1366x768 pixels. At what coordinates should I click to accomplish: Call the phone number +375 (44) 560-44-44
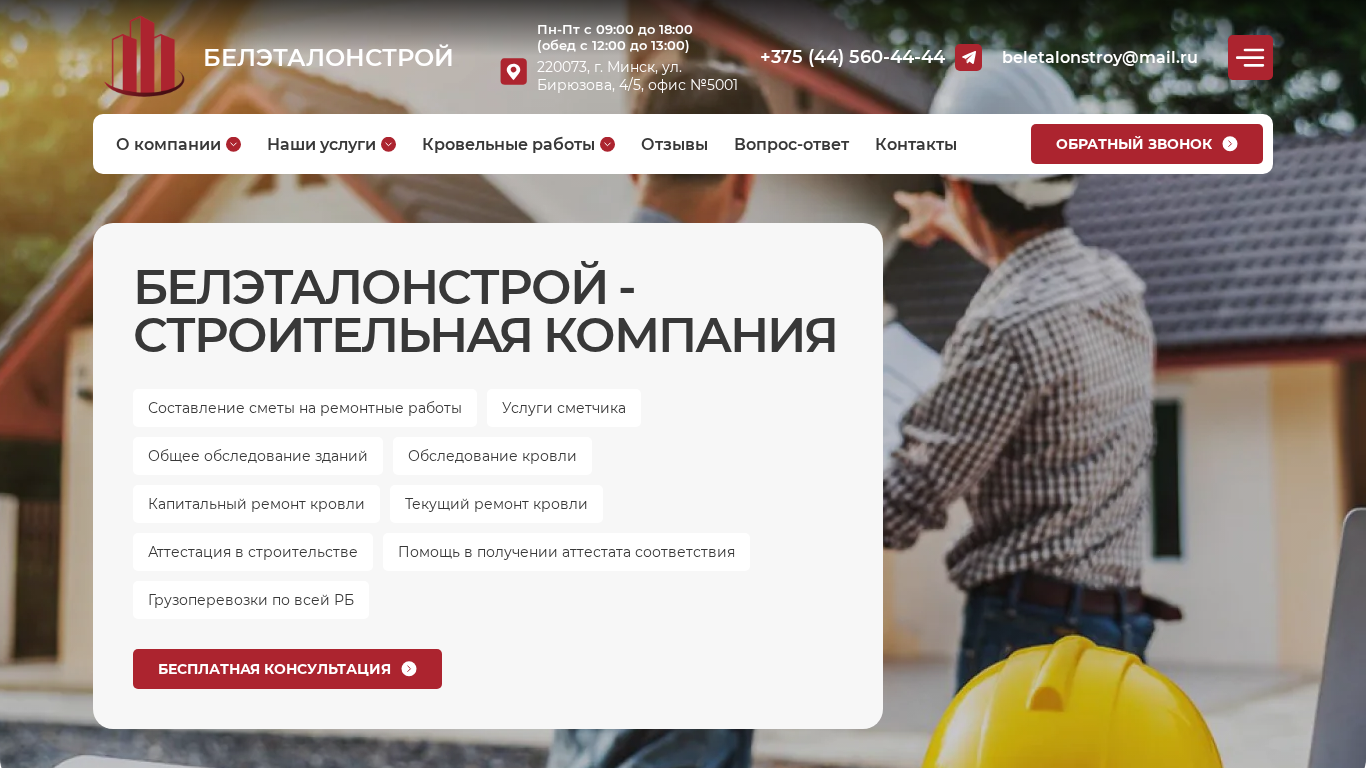pos(852,57)
